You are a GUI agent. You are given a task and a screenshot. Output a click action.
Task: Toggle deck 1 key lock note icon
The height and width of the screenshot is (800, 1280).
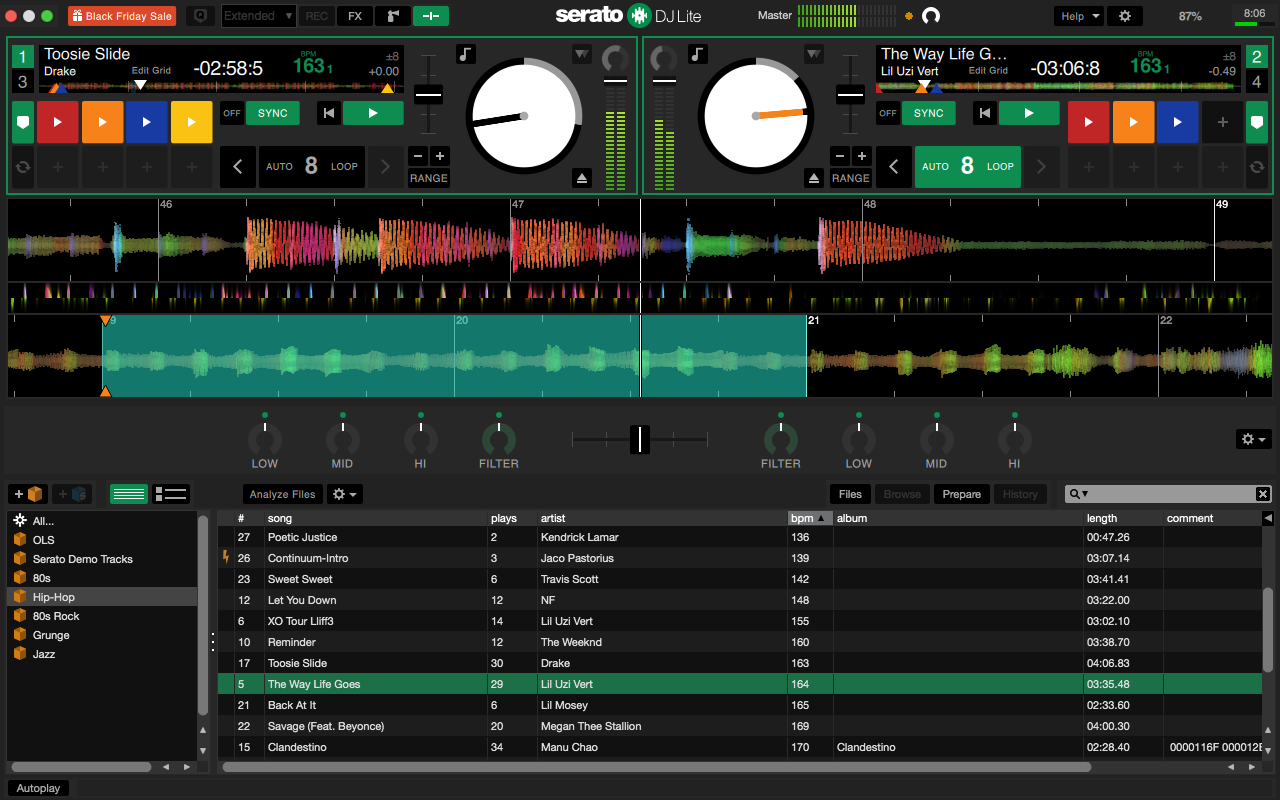(466, 54)
